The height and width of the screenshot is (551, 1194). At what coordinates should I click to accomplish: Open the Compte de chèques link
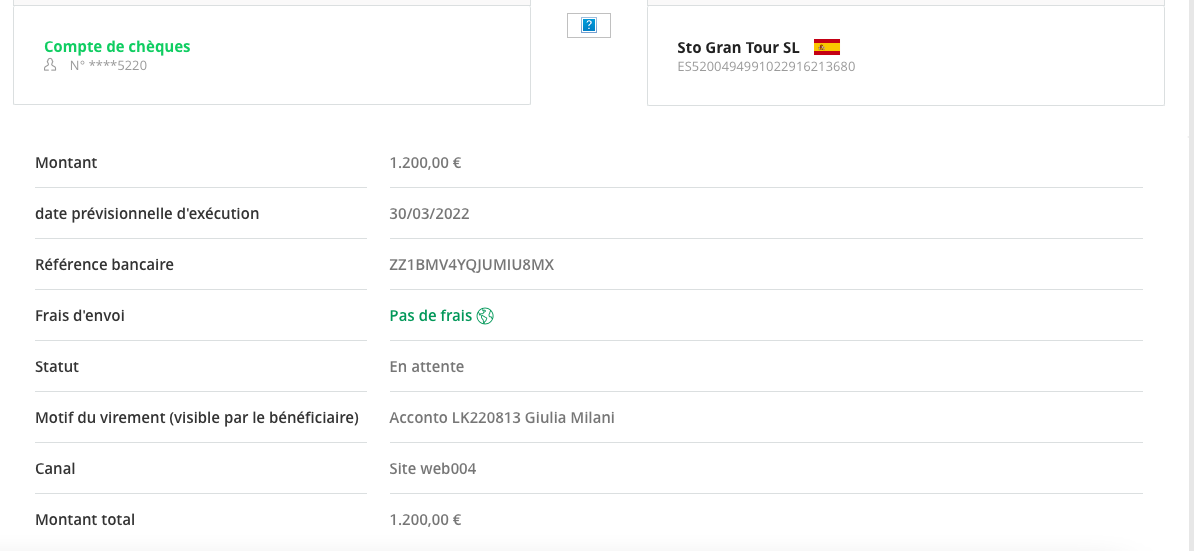[x=117, y=46]
